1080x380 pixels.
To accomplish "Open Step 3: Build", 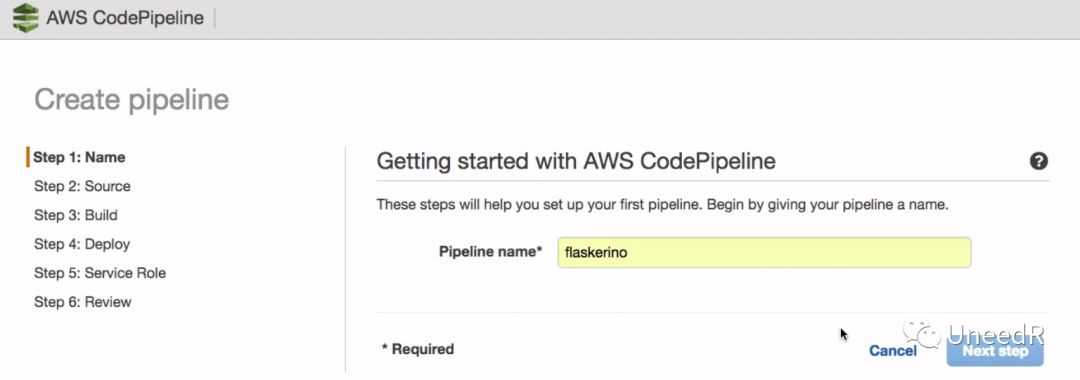I will tap(76, 215).
